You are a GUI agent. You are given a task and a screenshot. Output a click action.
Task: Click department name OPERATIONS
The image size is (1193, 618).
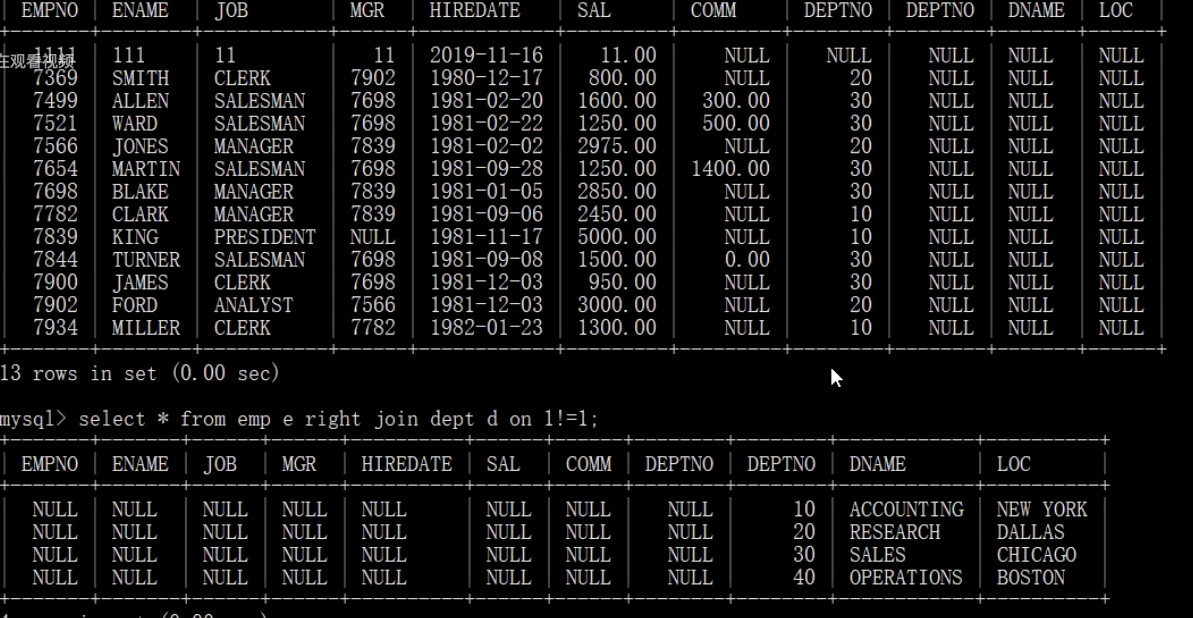coord(906,578)
